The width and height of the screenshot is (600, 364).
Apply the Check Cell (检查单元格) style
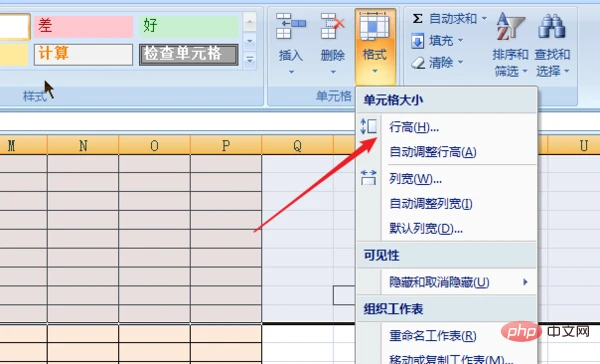tap(189, 54)
